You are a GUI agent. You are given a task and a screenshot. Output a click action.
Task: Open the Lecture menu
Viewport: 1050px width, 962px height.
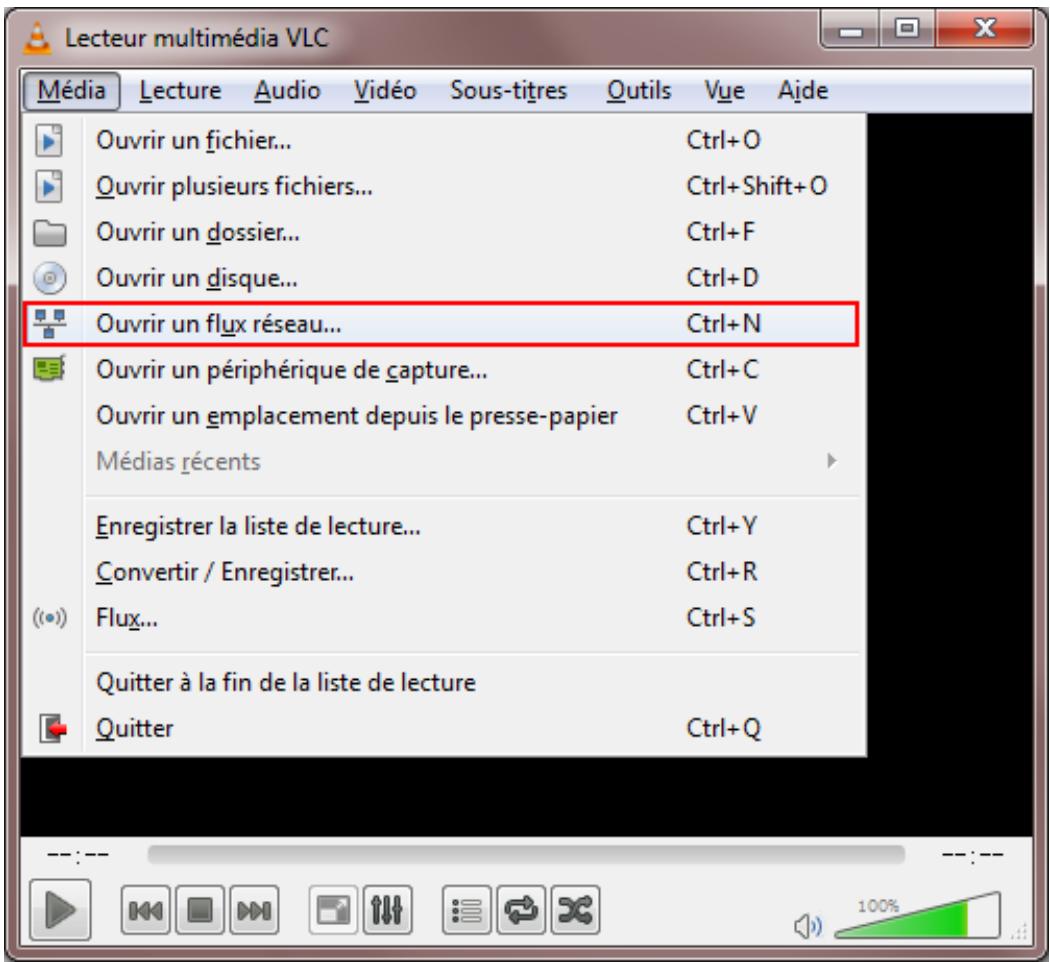point(180,91)
